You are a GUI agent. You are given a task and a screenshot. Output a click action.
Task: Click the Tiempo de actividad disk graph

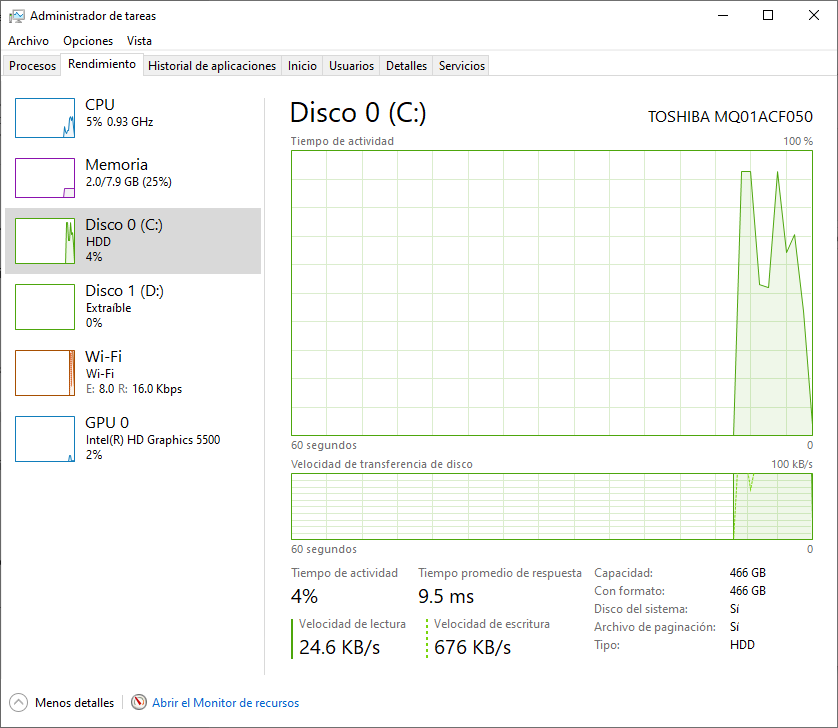coord(551,292)
